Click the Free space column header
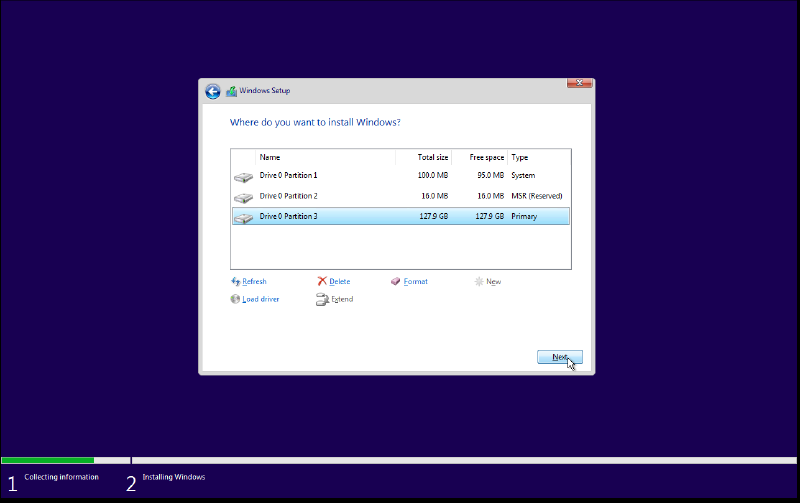Image resolution: width=800 pixels, height=503 pixels. pos(480,157)
